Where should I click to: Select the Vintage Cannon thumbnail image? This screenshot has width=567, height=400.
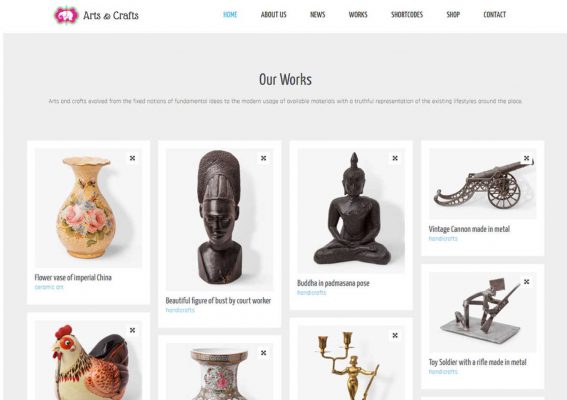(x=482, y=184)
